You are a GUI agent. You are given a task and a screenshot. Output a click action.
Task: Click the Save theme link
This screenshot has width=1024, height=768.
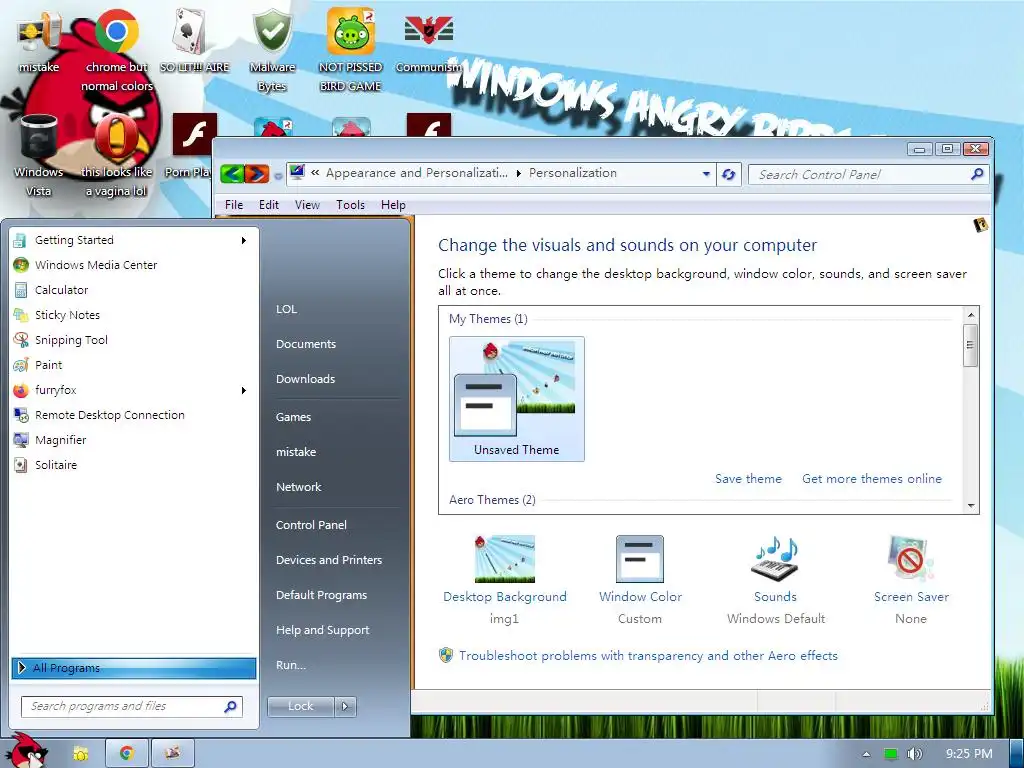748,479
